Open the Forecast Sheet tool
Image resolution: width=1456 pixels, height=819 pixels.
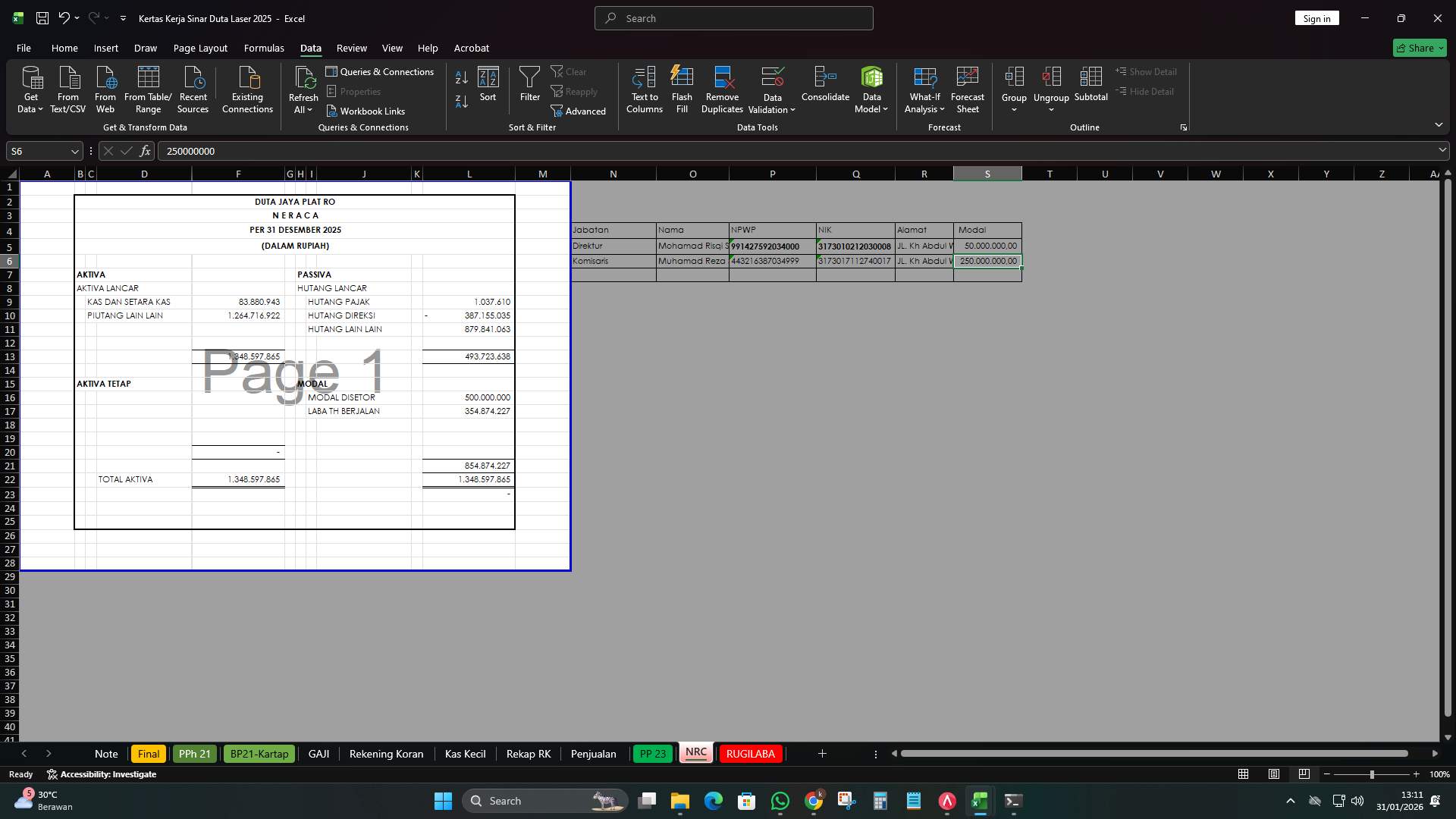967,89
